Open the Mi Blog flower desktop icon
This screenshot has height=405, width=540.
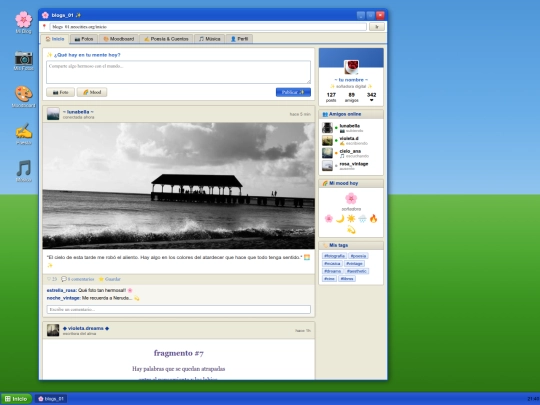pyautogui.click(x=23, y=22)
